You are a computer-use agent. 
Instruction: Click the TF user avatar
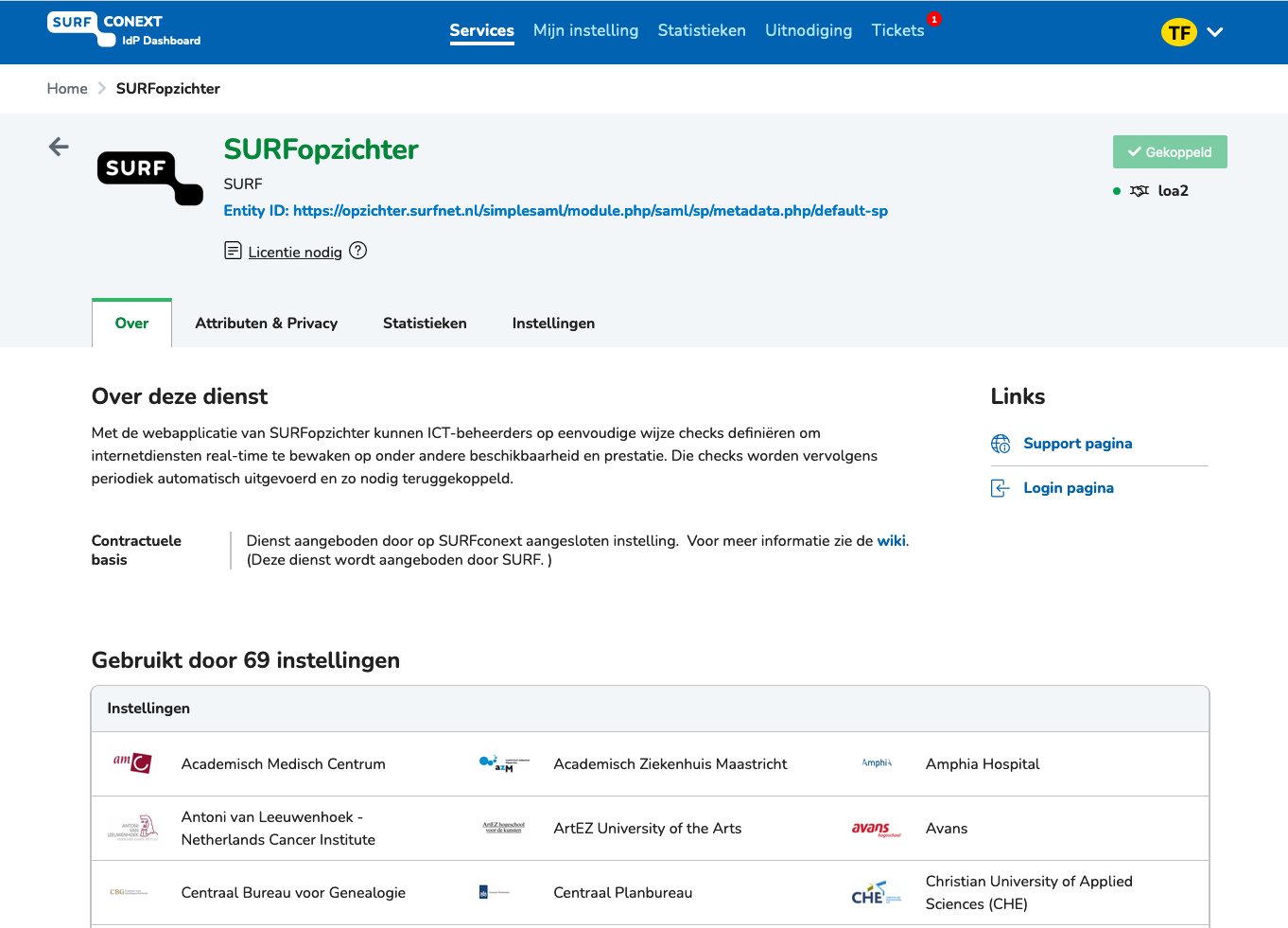click(x=1178, y=32)
